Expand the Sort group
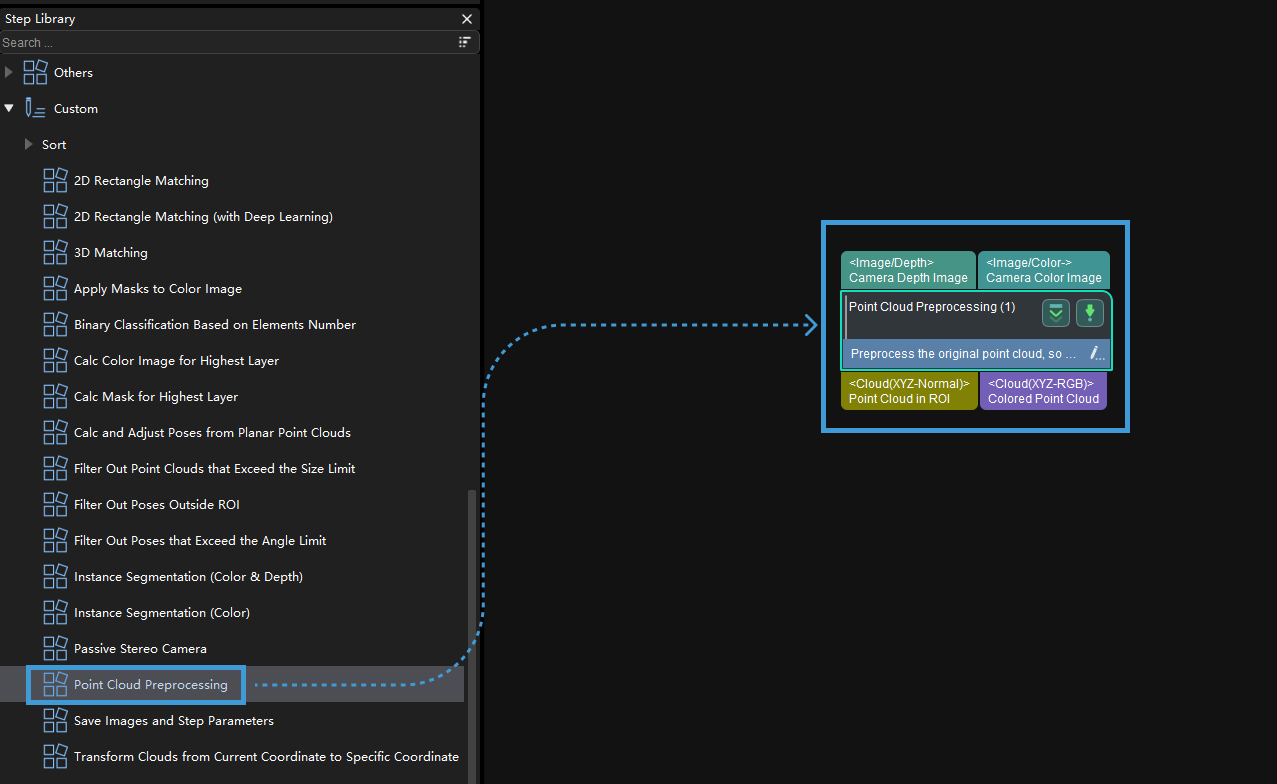 pos(29,144)
